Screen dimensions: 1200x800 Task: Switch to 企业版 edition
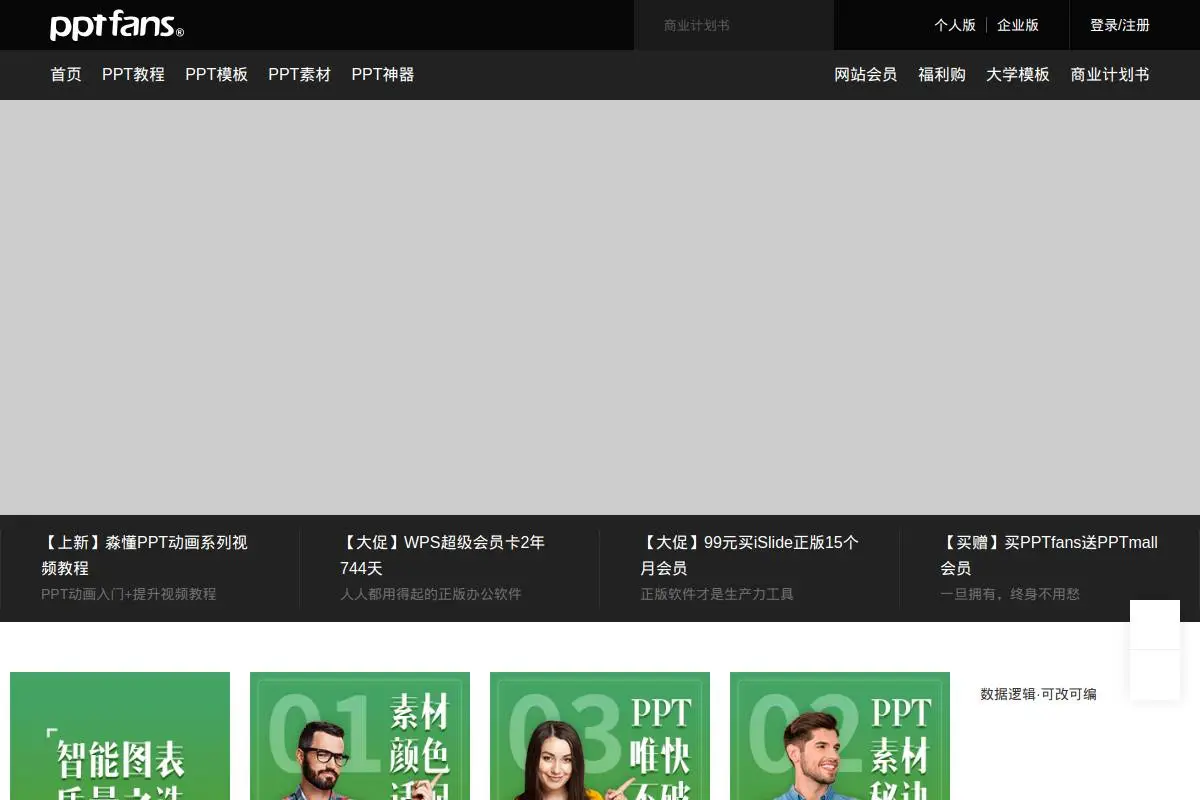1018,25
